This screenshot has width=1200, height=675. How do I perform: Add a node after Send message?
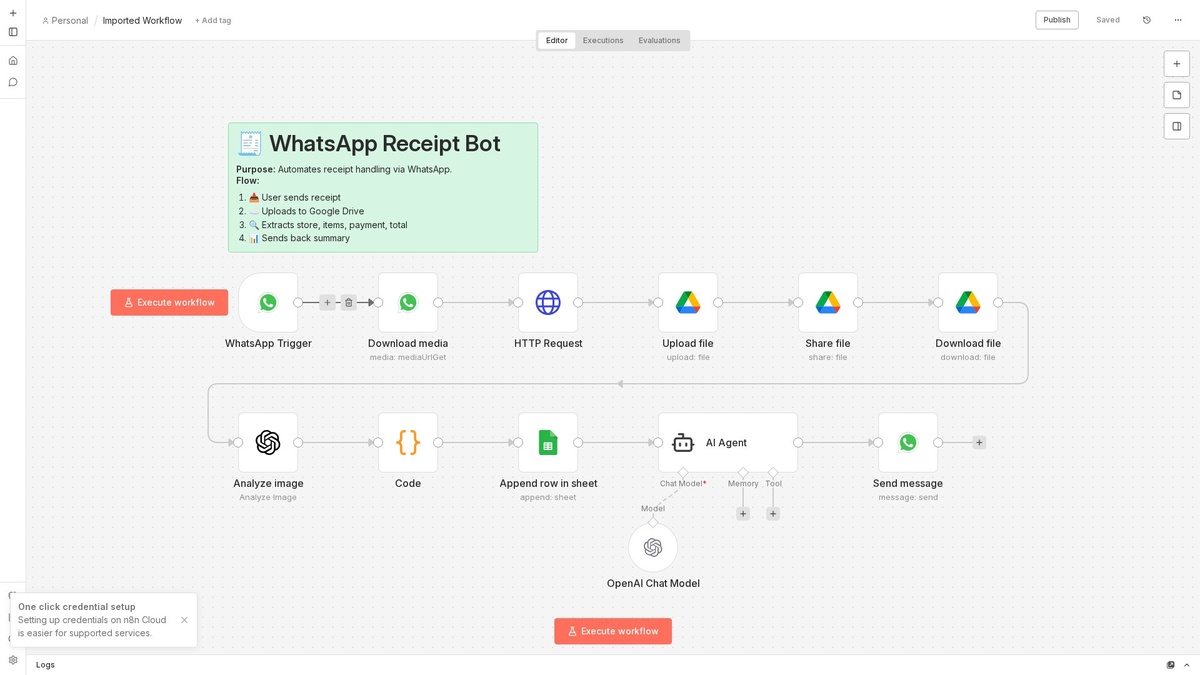point(979,442)
